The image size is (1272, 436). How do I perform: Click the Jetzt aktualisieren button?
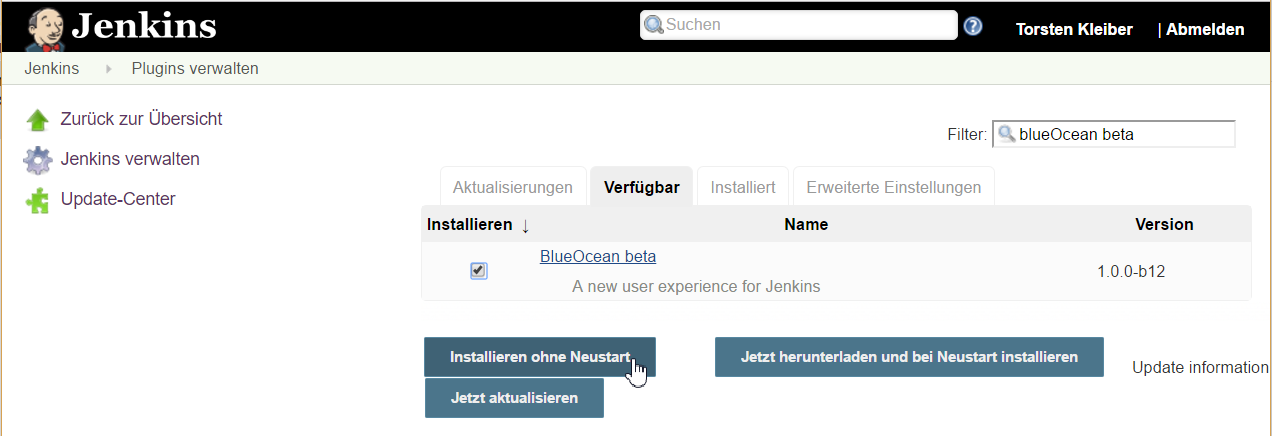[x=514, y=398]
